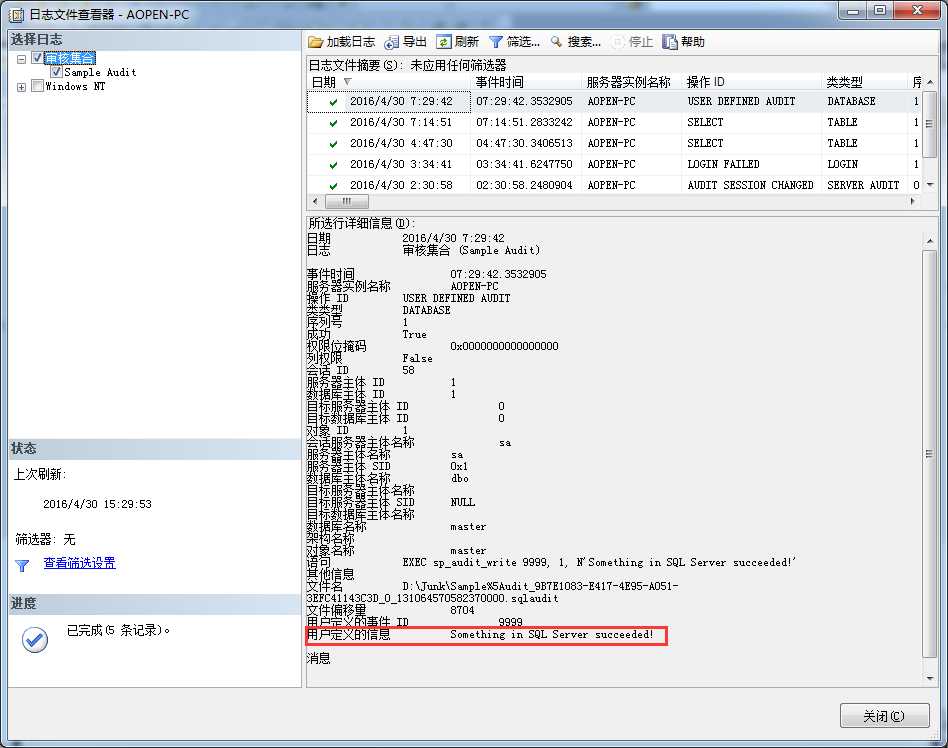Click the Help icon in the toolbar
Viewport: 948px width, 748px height.
(x=670, y=42)
